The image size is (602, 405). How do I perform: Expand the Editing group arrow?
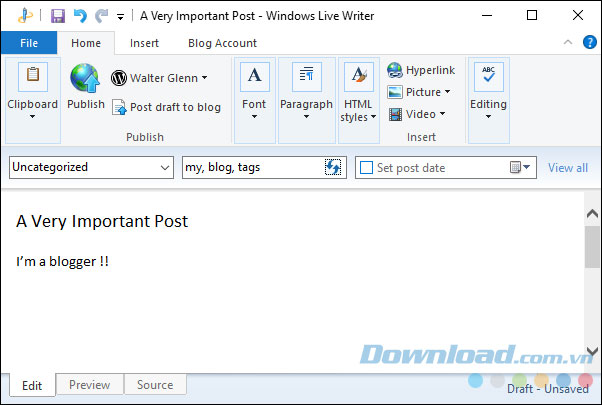pos(488,117)
